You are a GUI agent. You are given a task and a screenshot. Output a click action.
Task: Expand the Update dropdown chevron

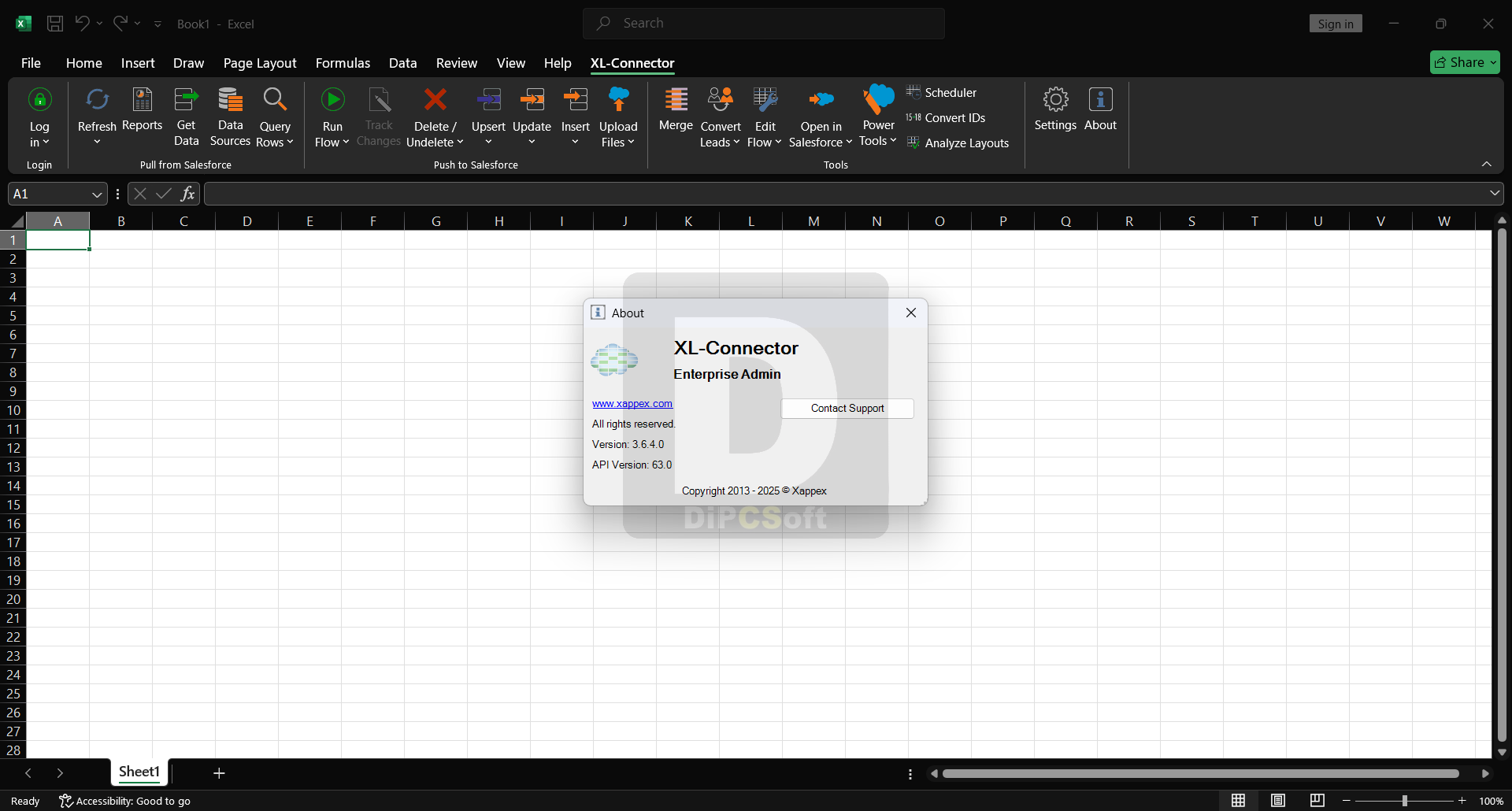point(532,143)
